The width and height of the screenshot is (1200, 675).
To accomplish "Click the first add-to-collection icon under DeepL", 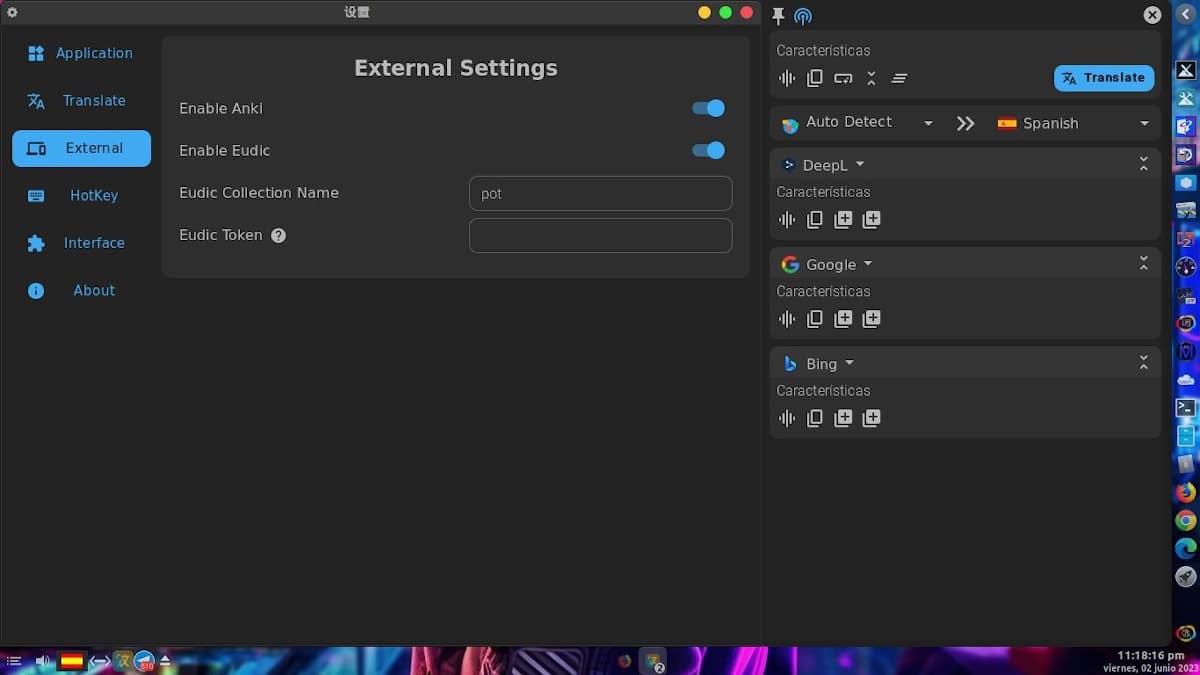I will [843, 219].
